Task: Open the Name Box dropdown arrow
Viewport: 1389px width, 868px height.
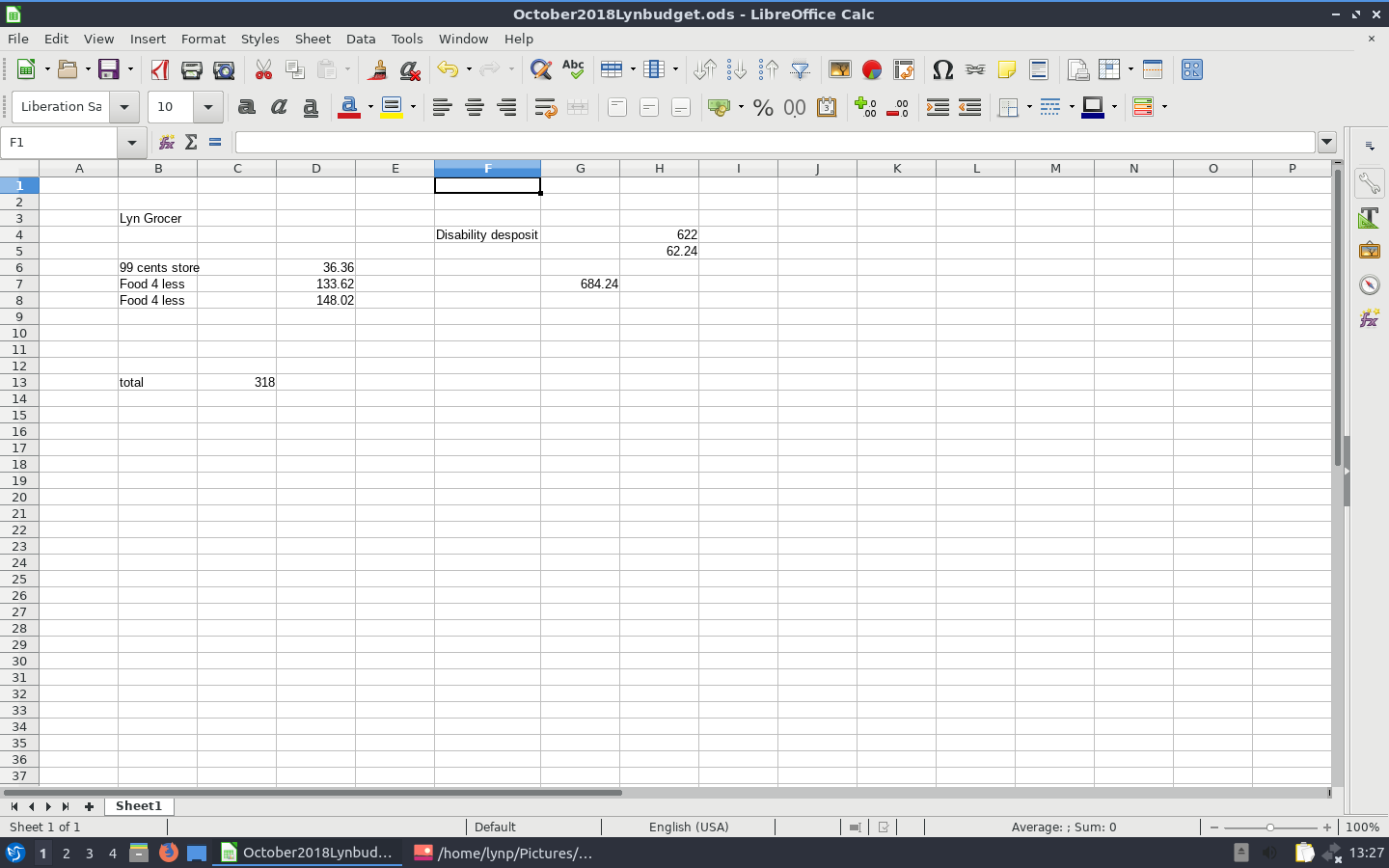Action: coord(131,143)
